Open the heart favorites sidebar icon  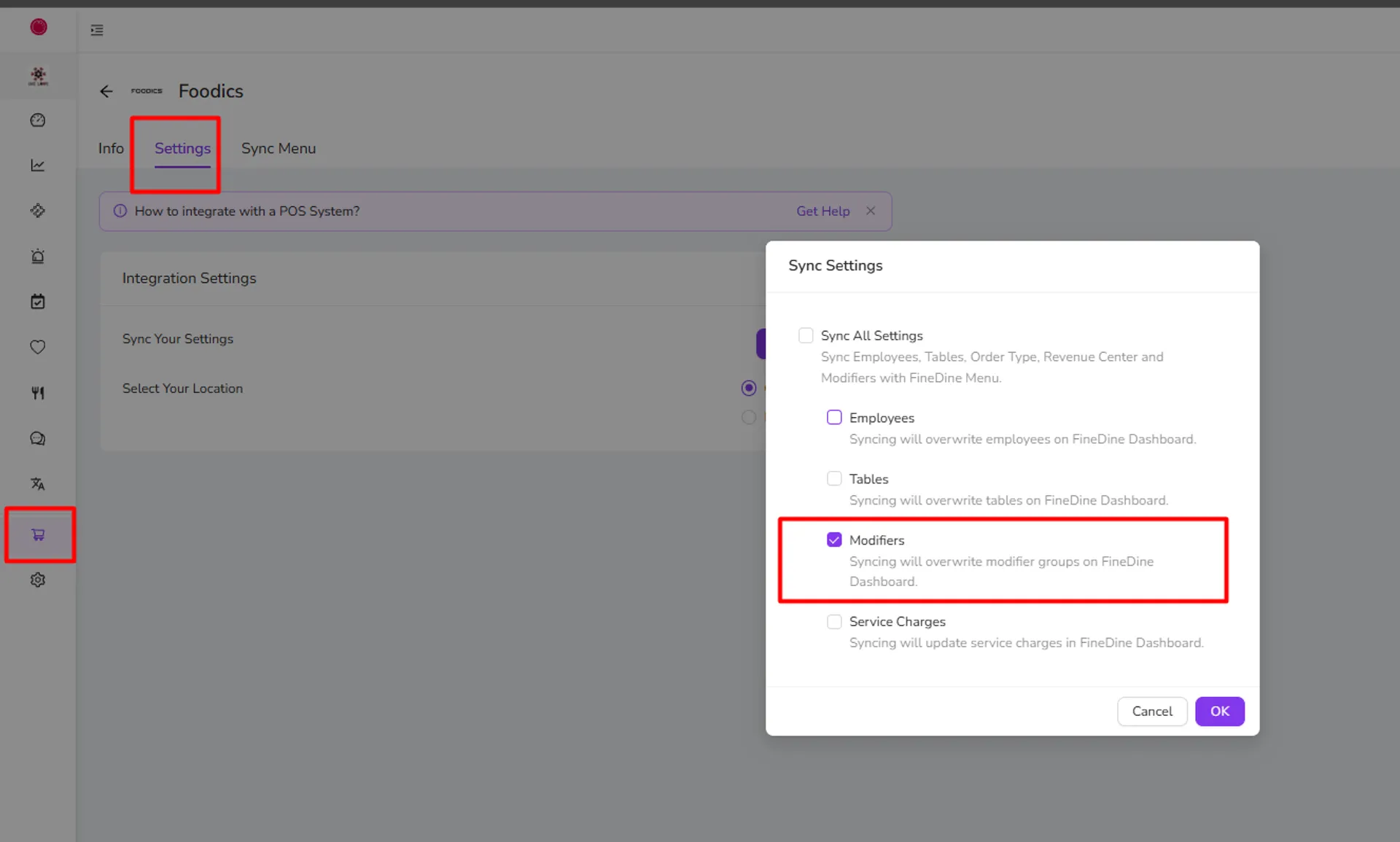pos(38,347)
